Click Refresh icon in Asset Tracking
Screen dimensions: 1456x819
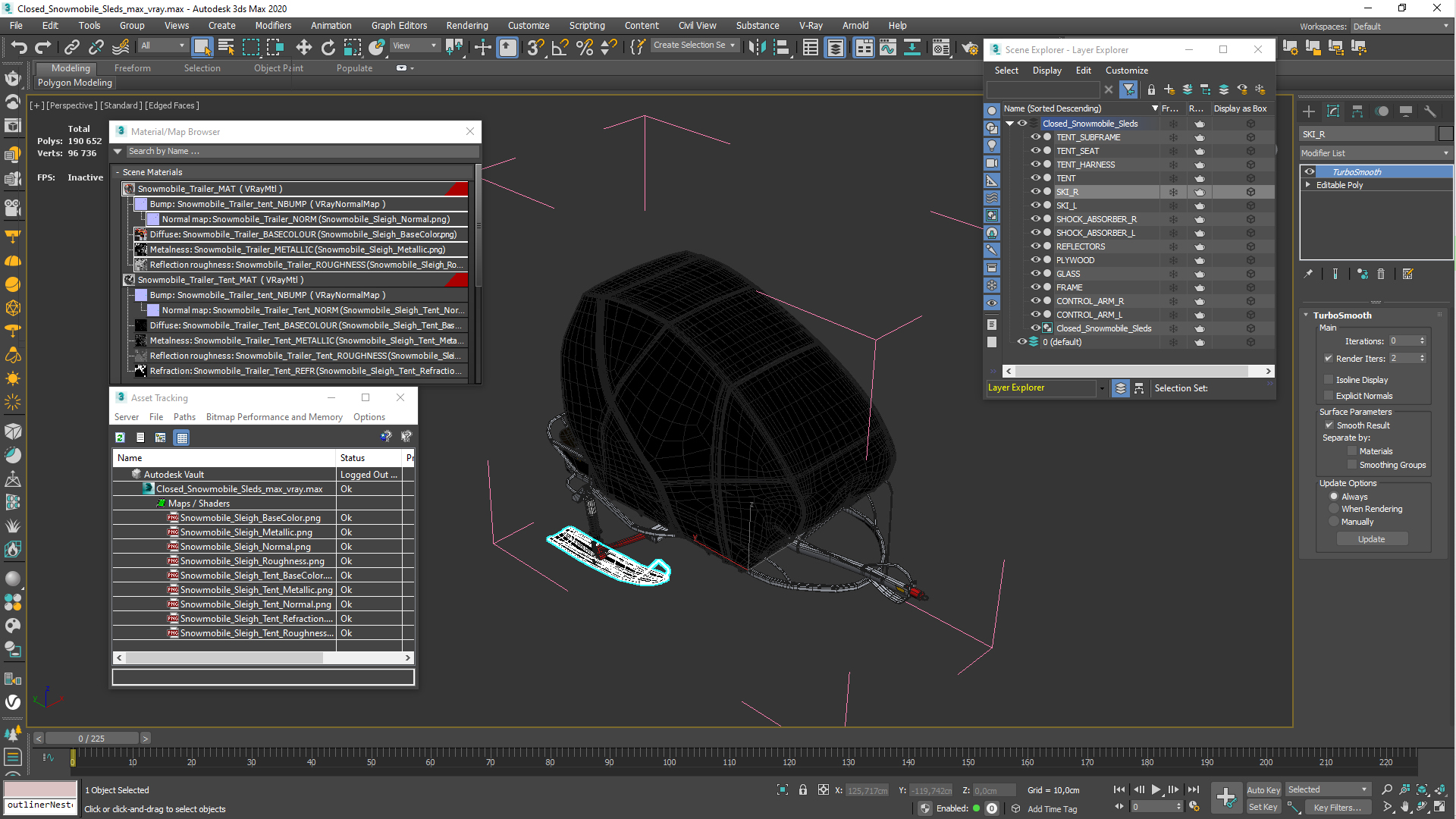(x=120, y=438)
